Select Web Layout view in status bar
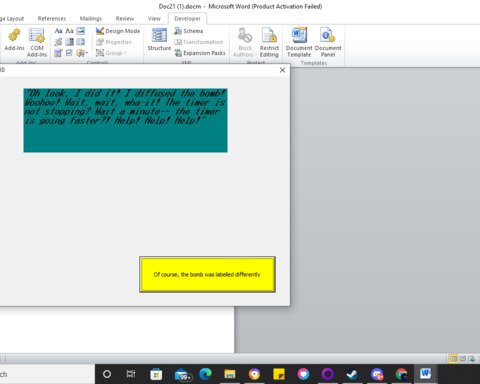 click(471, 359)
